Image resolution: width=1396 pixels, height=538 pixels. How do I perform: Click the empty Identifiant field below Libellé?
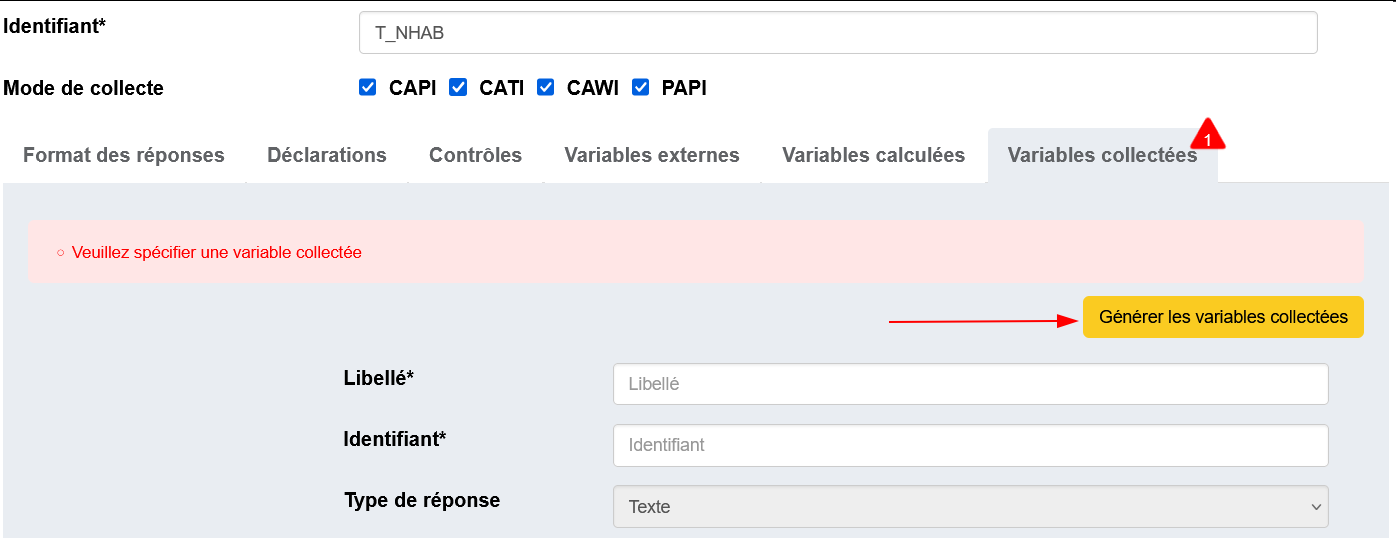970,445
